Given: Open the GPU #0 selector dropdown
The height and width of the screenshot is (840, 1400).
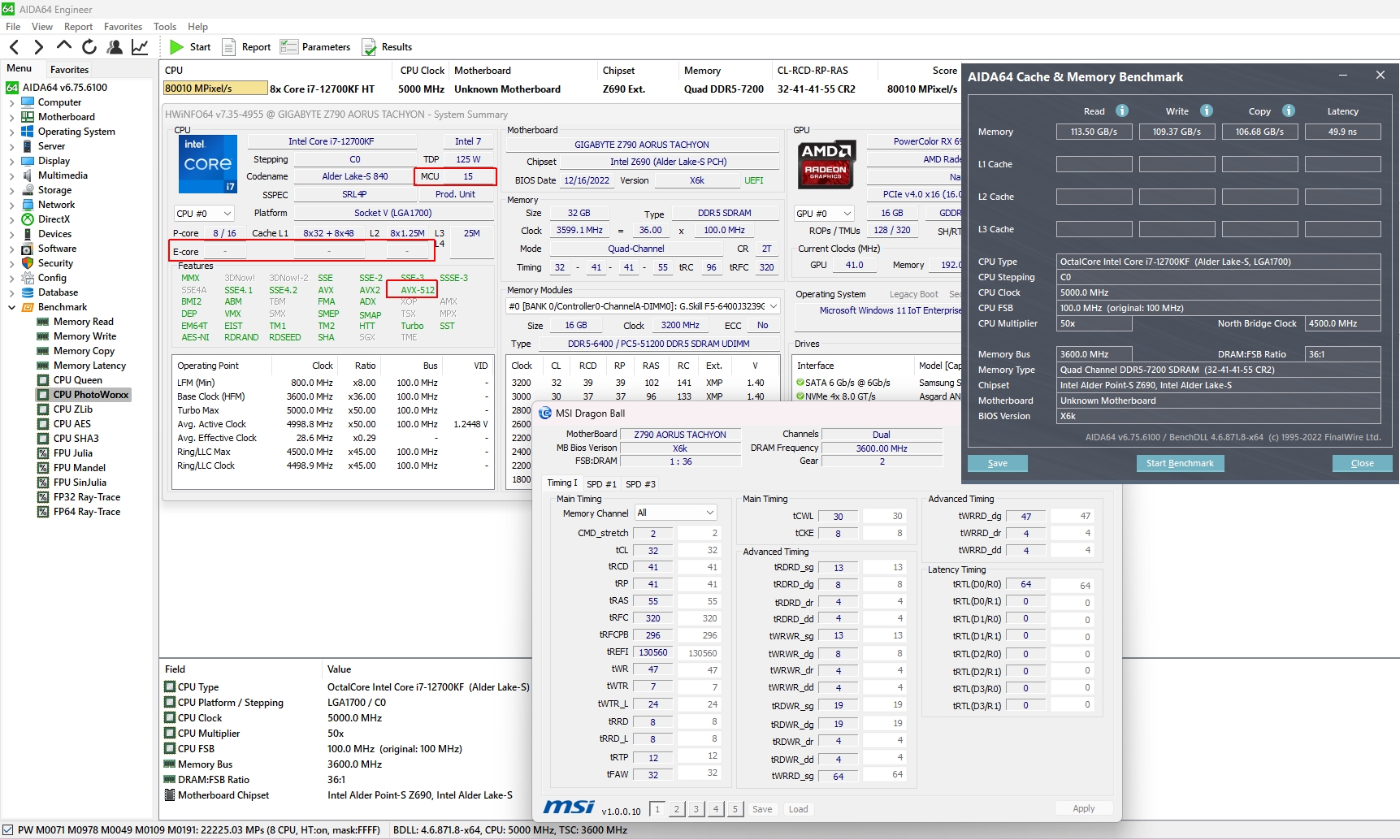Looking at the screenshot, I should coord(825,214).
